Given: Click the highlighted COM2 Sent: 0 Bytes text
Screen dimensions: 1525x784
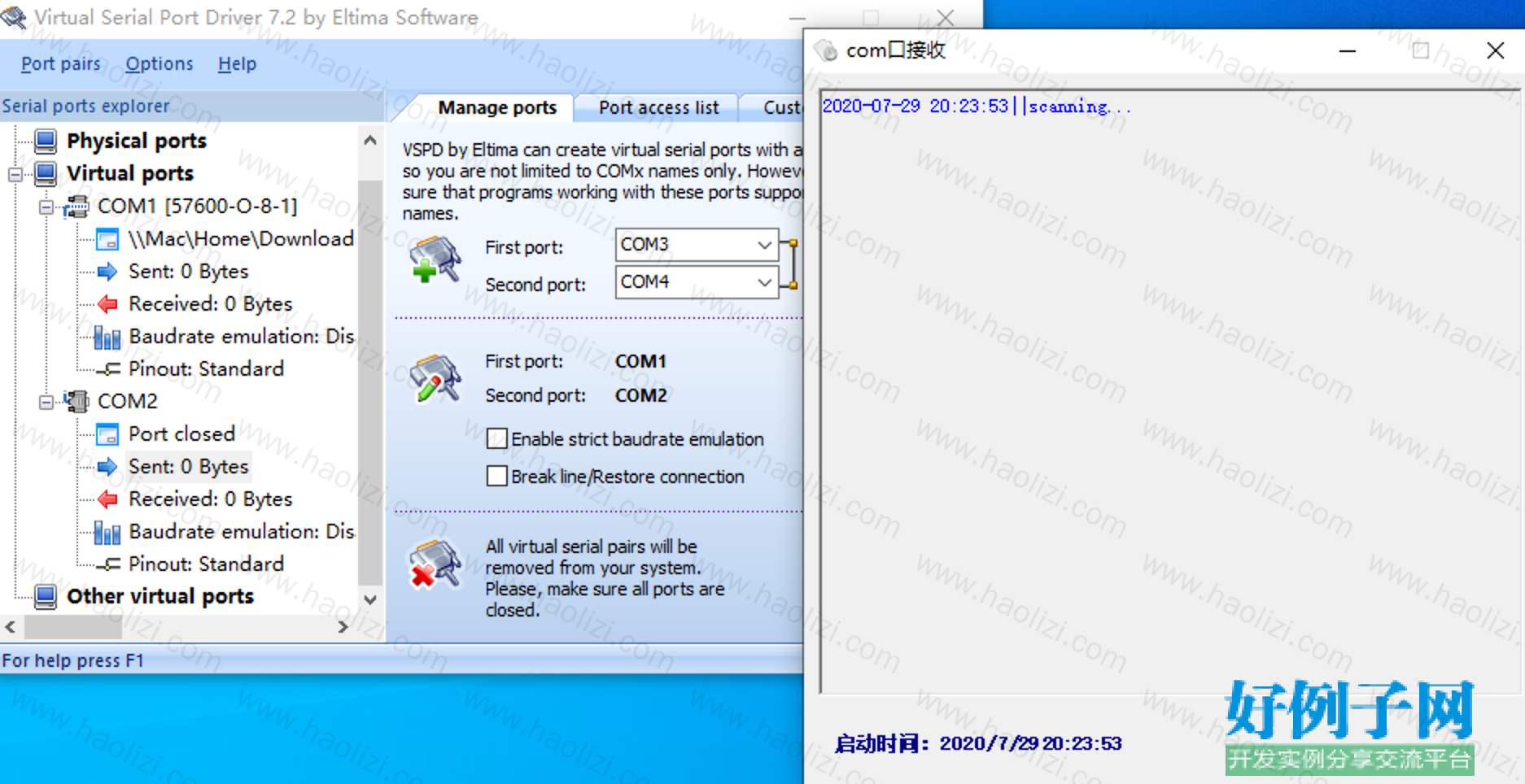Looking at the screenshot, I should point(189,467).
